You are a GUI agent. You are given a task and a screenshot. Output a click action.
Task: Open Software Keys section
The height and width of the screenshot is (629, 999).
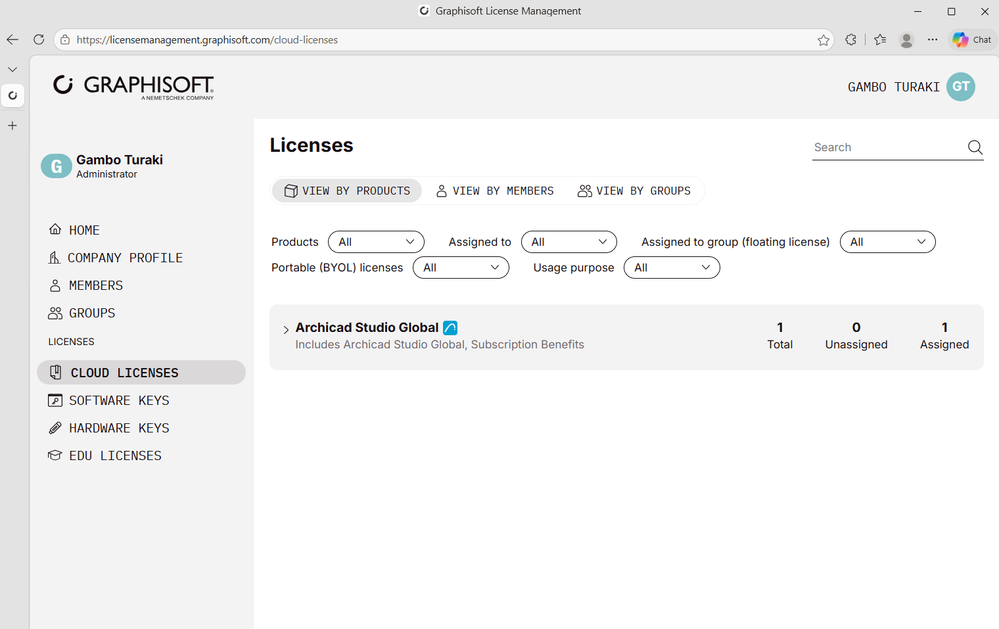[x=109, y=400]
